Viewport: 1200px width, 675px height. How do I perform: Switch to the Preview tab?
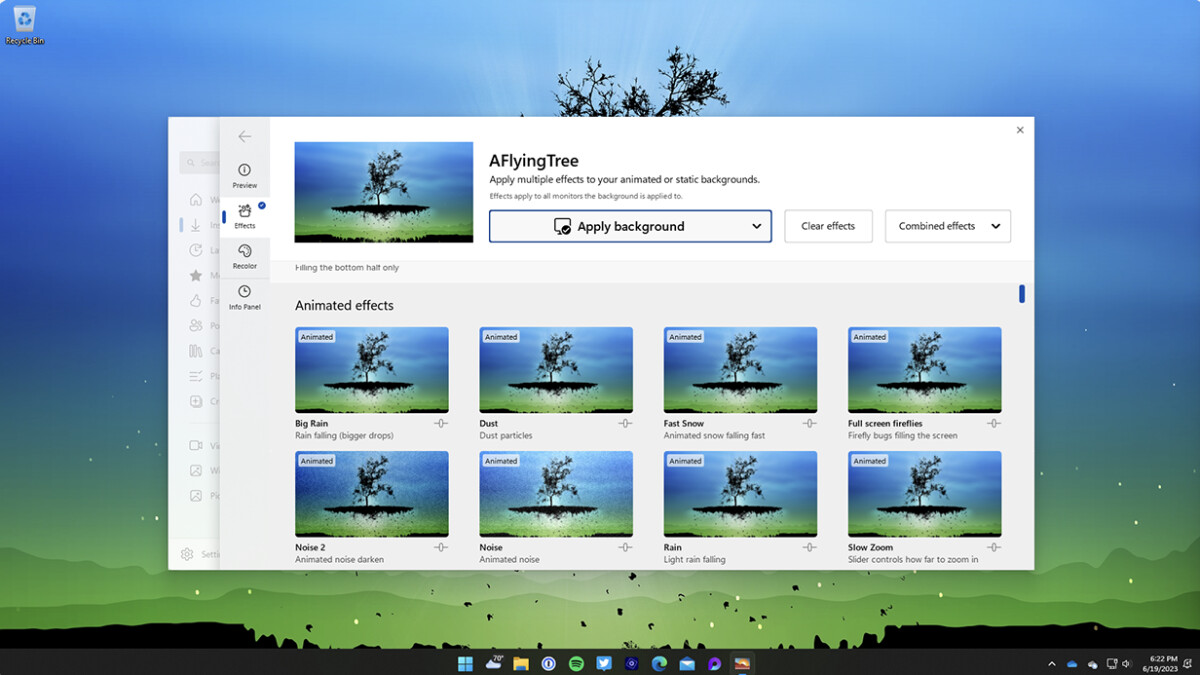244,175
